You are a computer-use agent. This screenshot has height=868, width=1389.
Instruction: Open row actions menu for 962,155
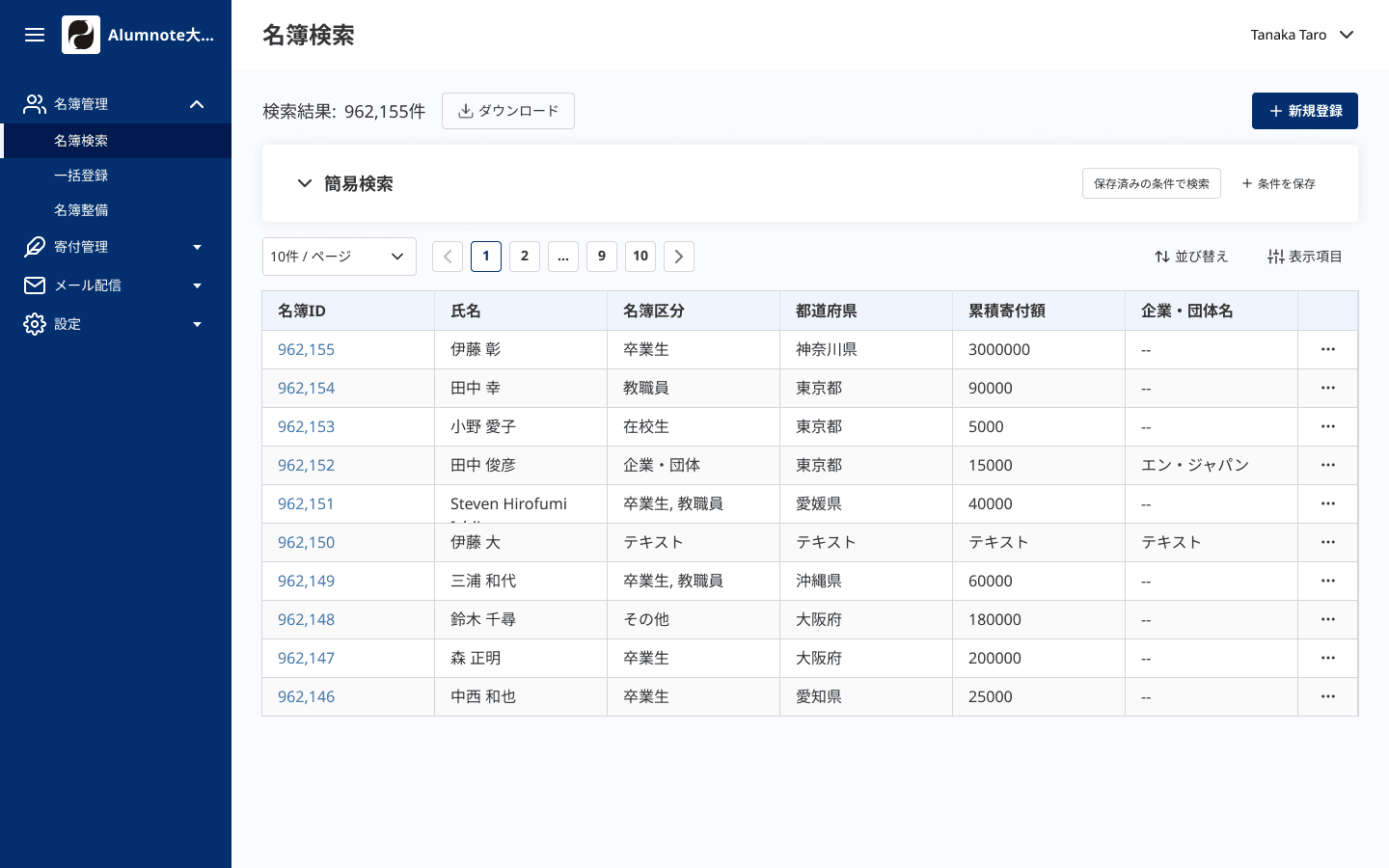pos(1327,349)
